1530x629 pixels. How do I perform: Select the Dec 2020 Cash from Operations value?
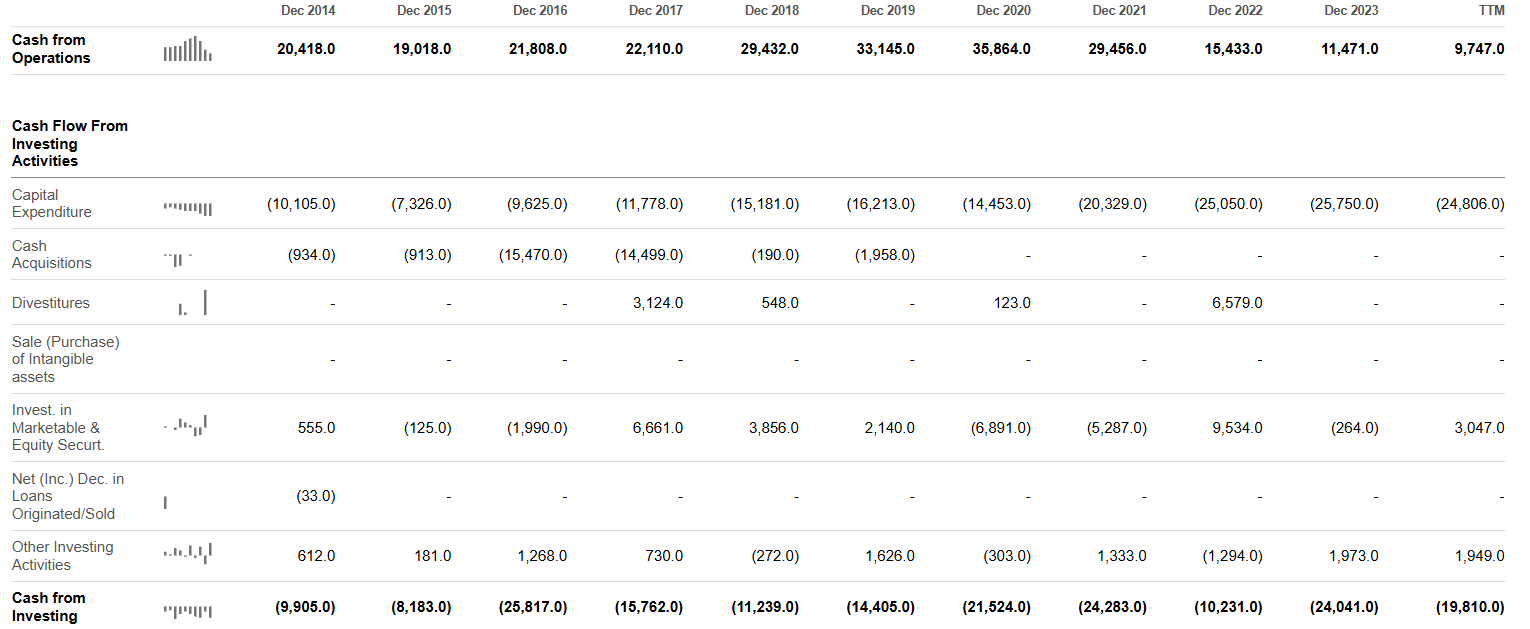point(1001,49)
